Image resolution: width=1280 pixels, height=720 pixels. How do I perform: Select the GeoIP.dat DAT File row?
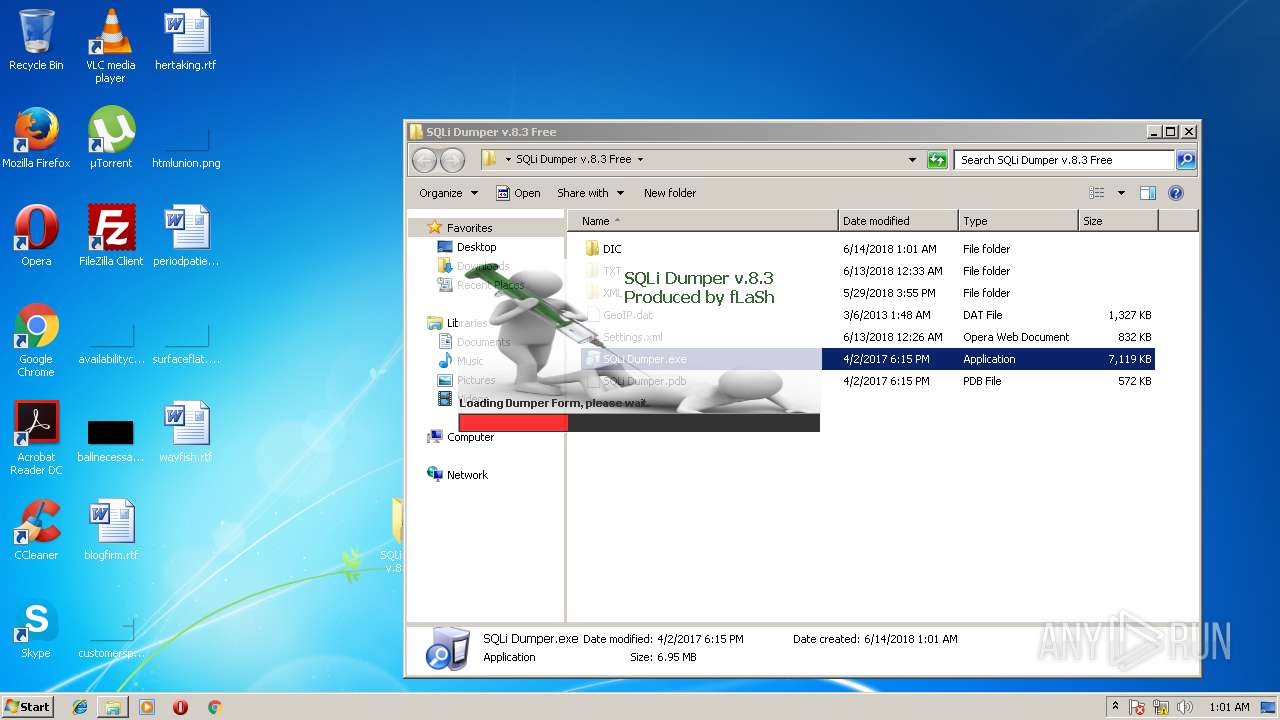(866, 315)
